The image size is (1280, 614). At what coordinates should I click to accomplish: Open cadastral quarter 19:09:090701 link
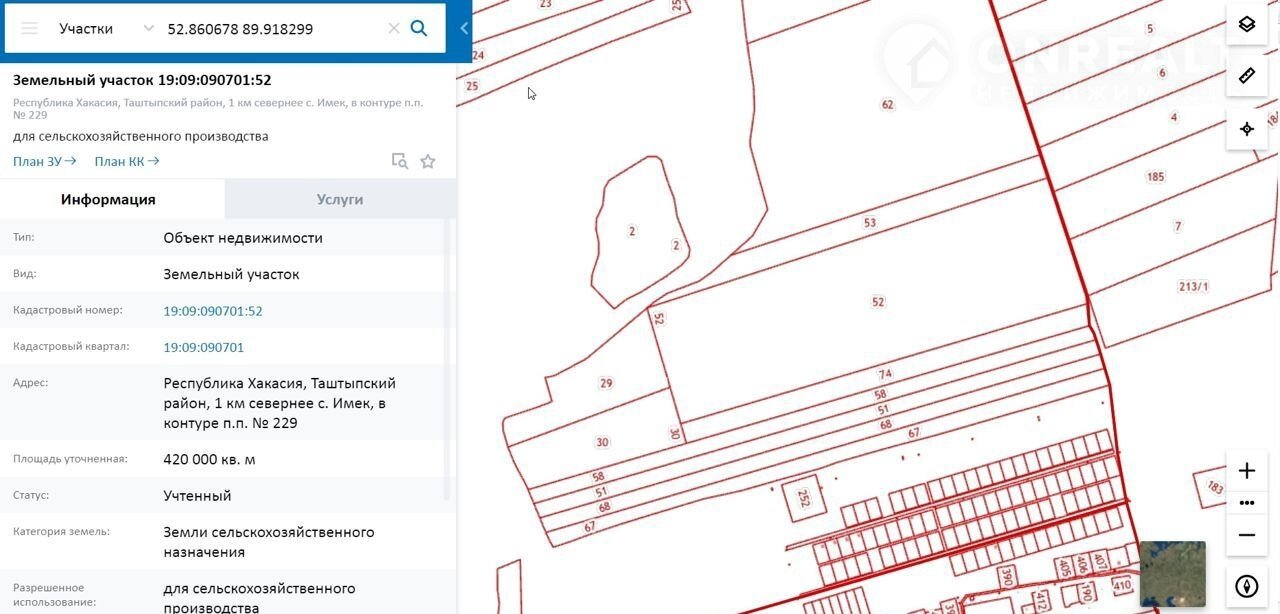pyautogui.click(x=204, y=347)
